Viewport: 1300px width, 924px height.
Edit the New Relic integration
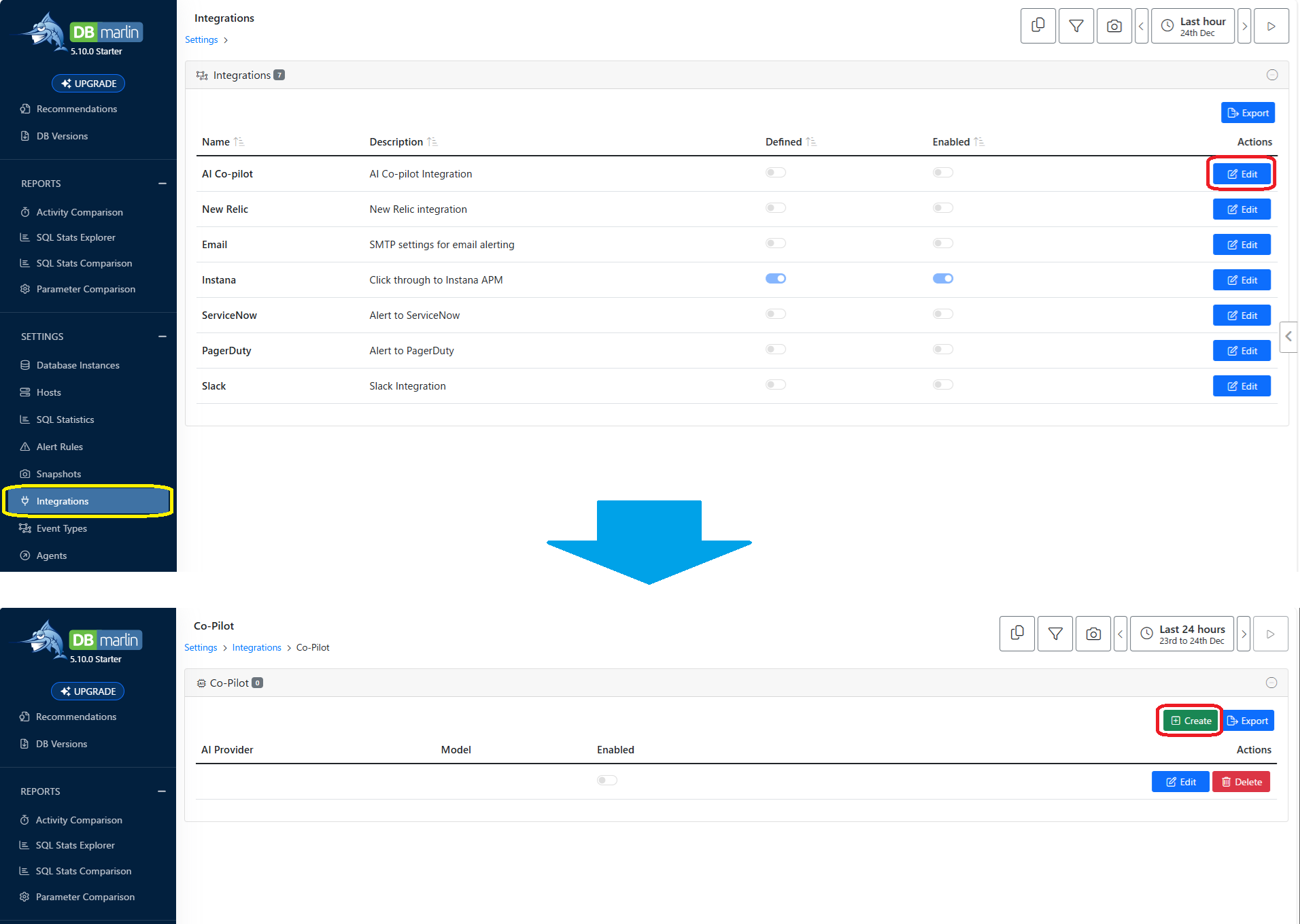pyautogui.click(x=1242, y=209)
